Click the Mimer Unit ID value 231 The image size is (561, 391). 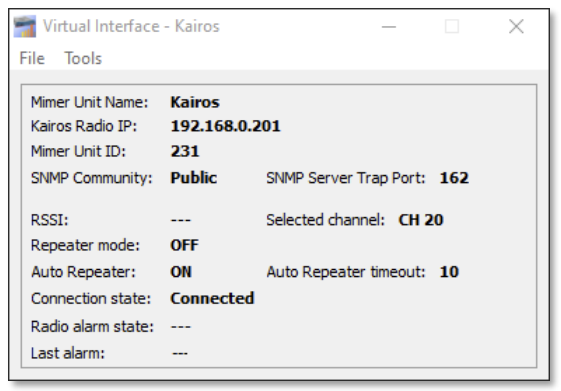pyautogui.click(x=185, y=151)
